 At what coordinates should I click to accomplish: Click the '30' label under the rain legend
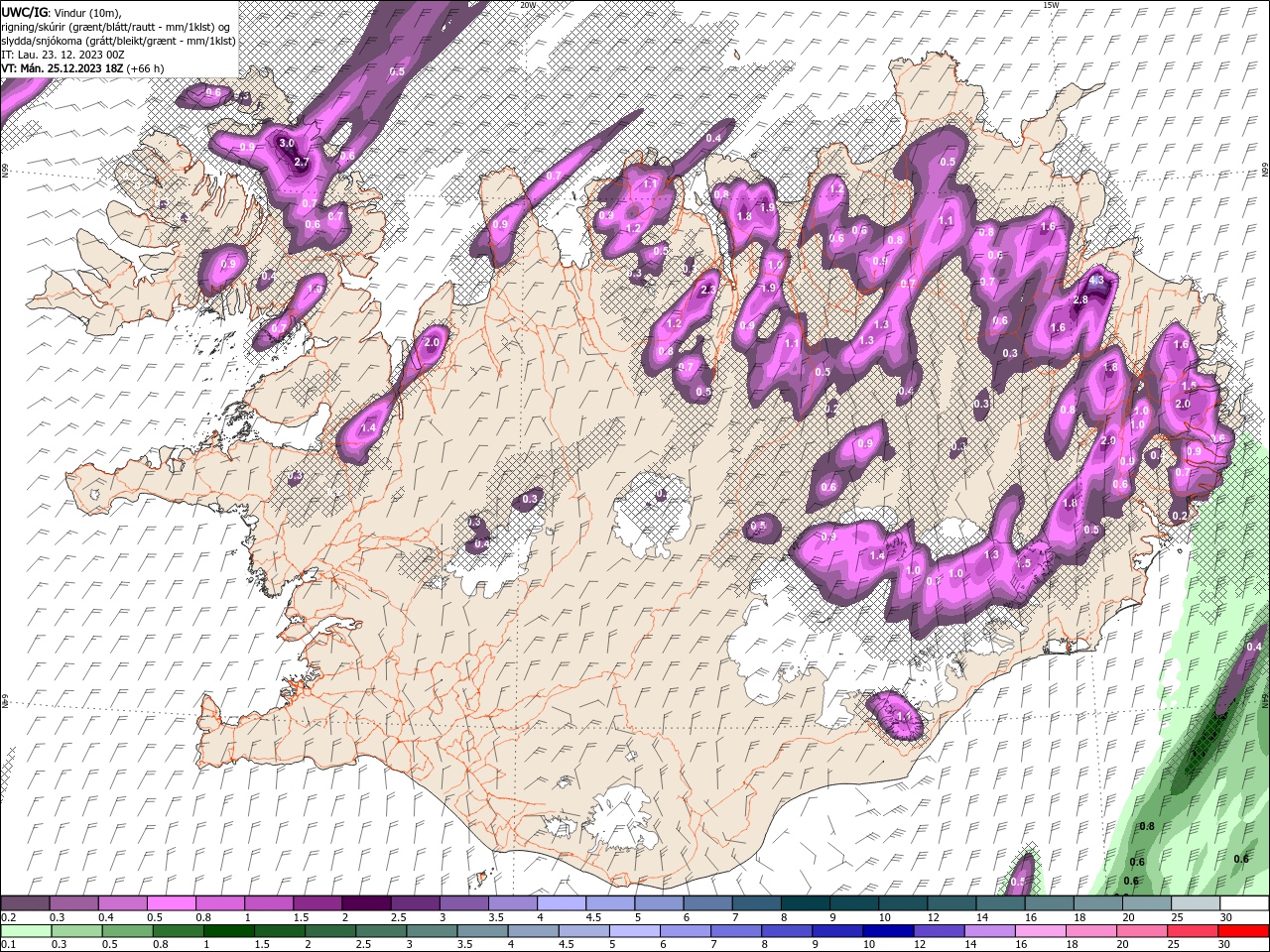(x=1226, y=945)
